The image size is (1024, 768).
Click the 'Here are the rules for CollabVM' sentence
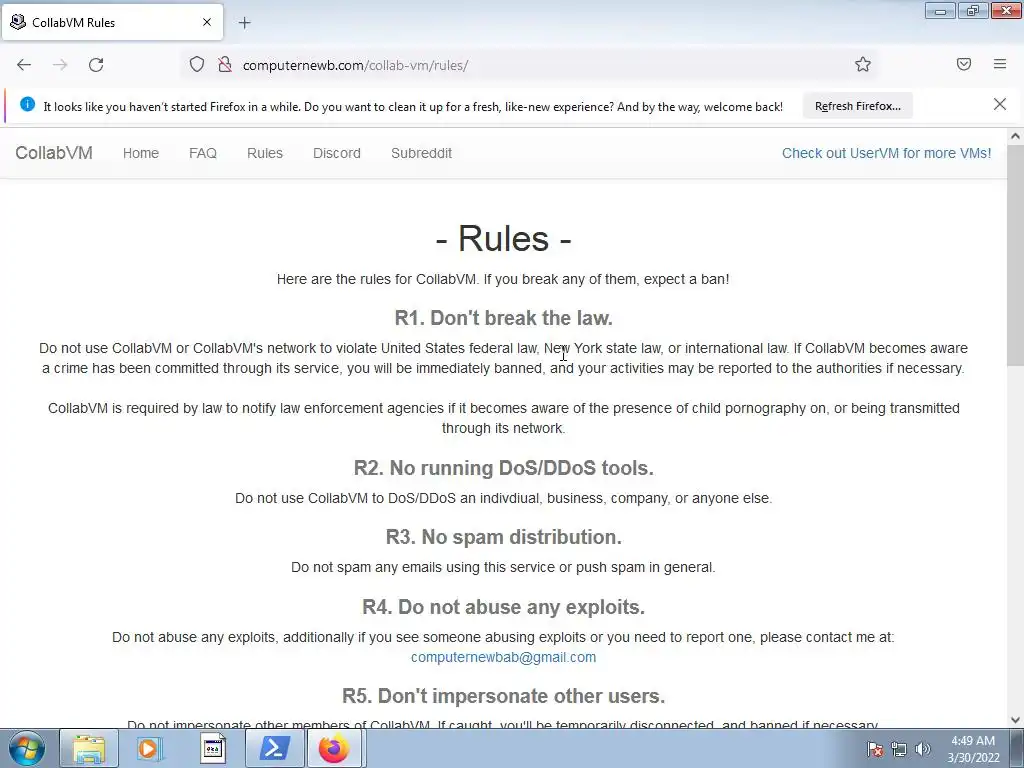[x=503, y=280]
